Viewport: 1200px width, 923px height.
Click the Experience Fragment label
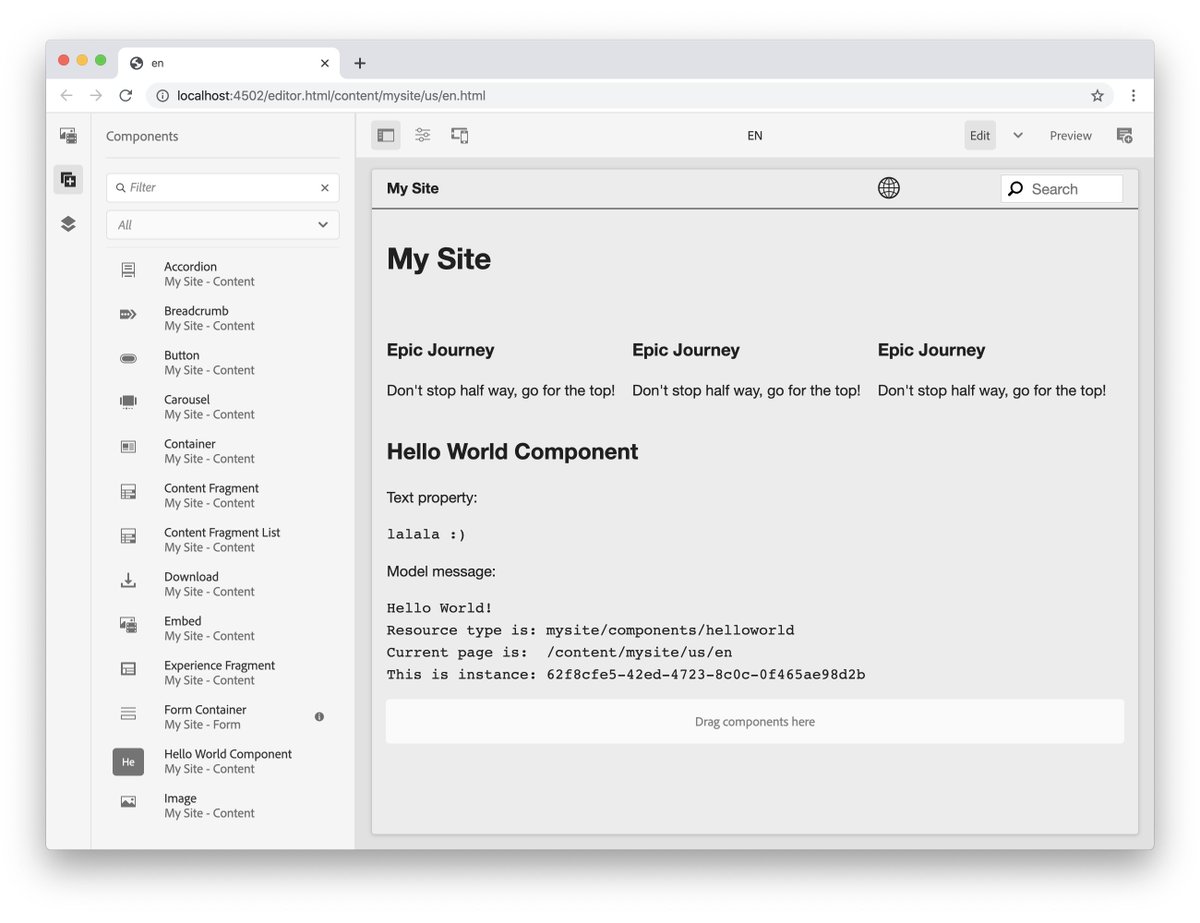[x=219, y=666]
